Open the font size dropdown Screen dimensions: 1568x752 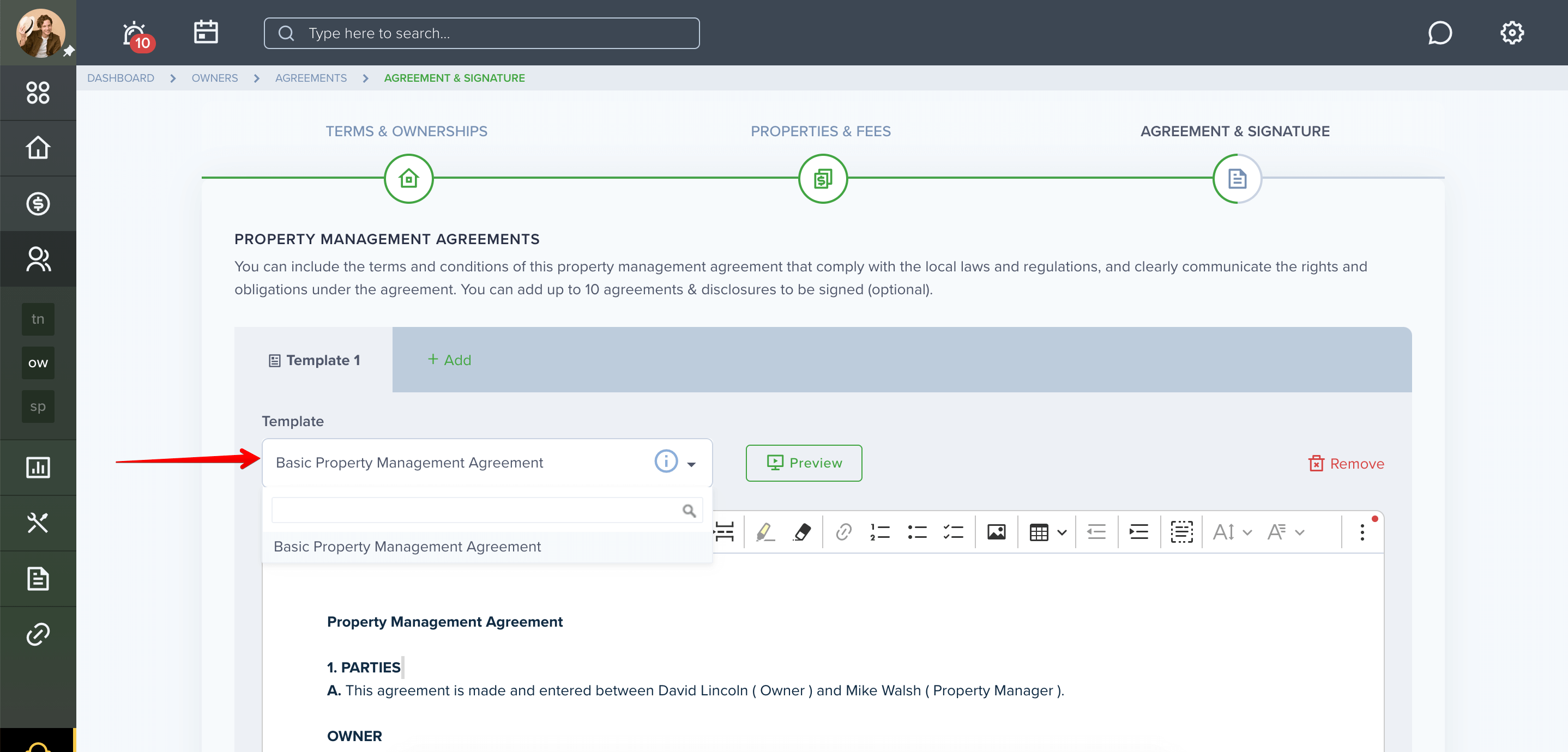pyautogui.click(x=1232, y=532)
